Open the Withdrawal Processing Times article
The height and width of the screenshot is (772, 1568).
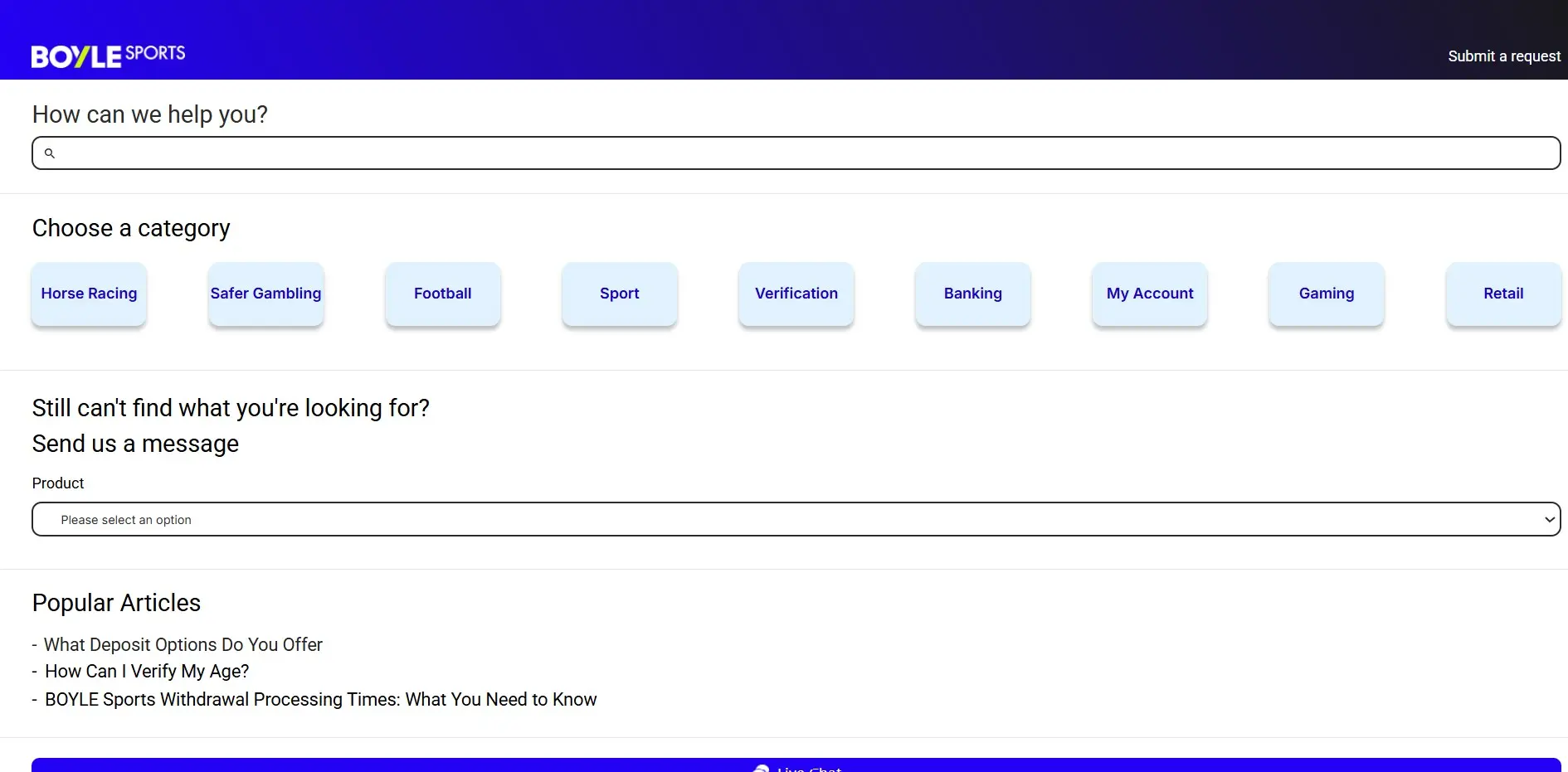[320, 700]
